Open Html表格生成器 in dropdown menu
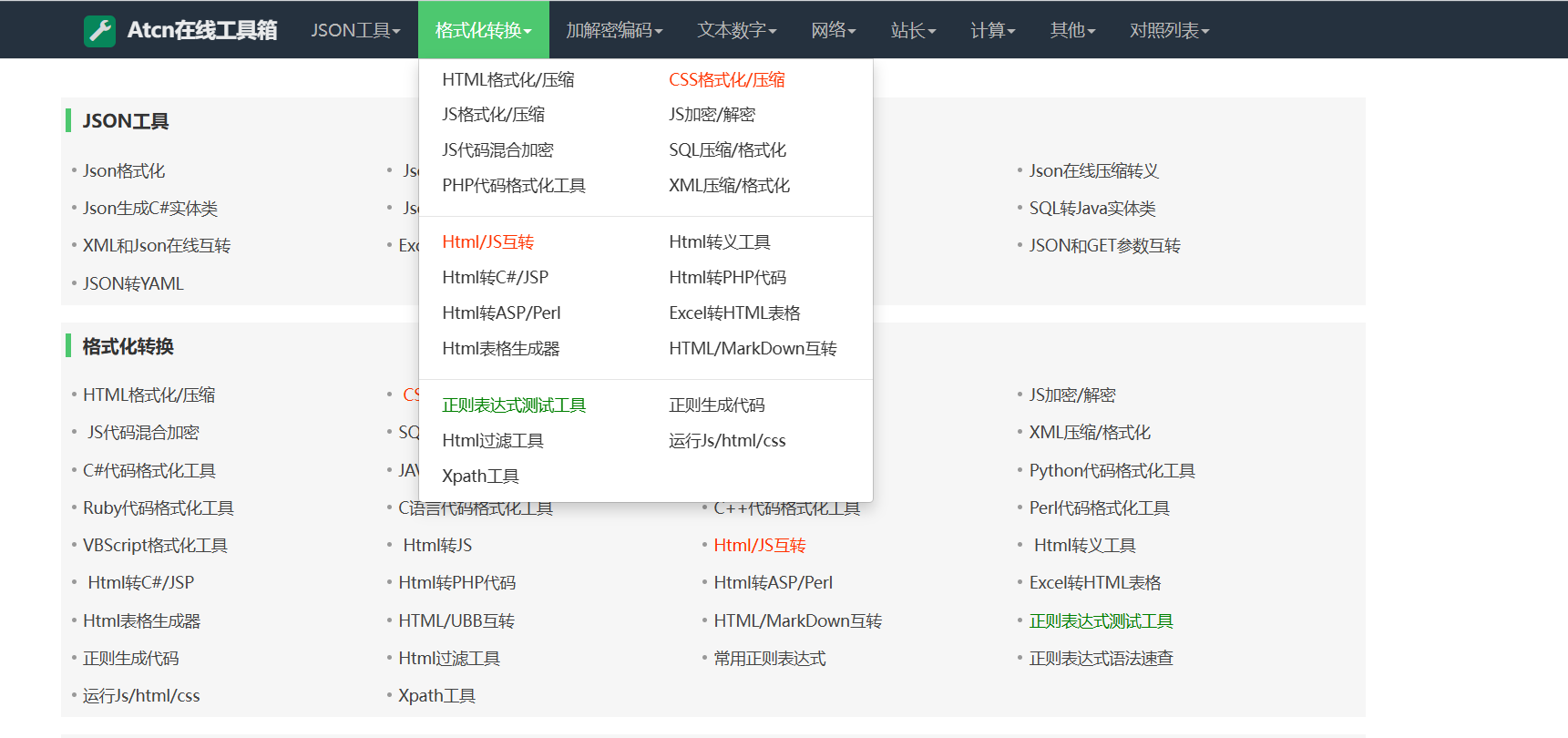Image resolution: width=1568 pixels, height=738 pixels. coord(501,348)
